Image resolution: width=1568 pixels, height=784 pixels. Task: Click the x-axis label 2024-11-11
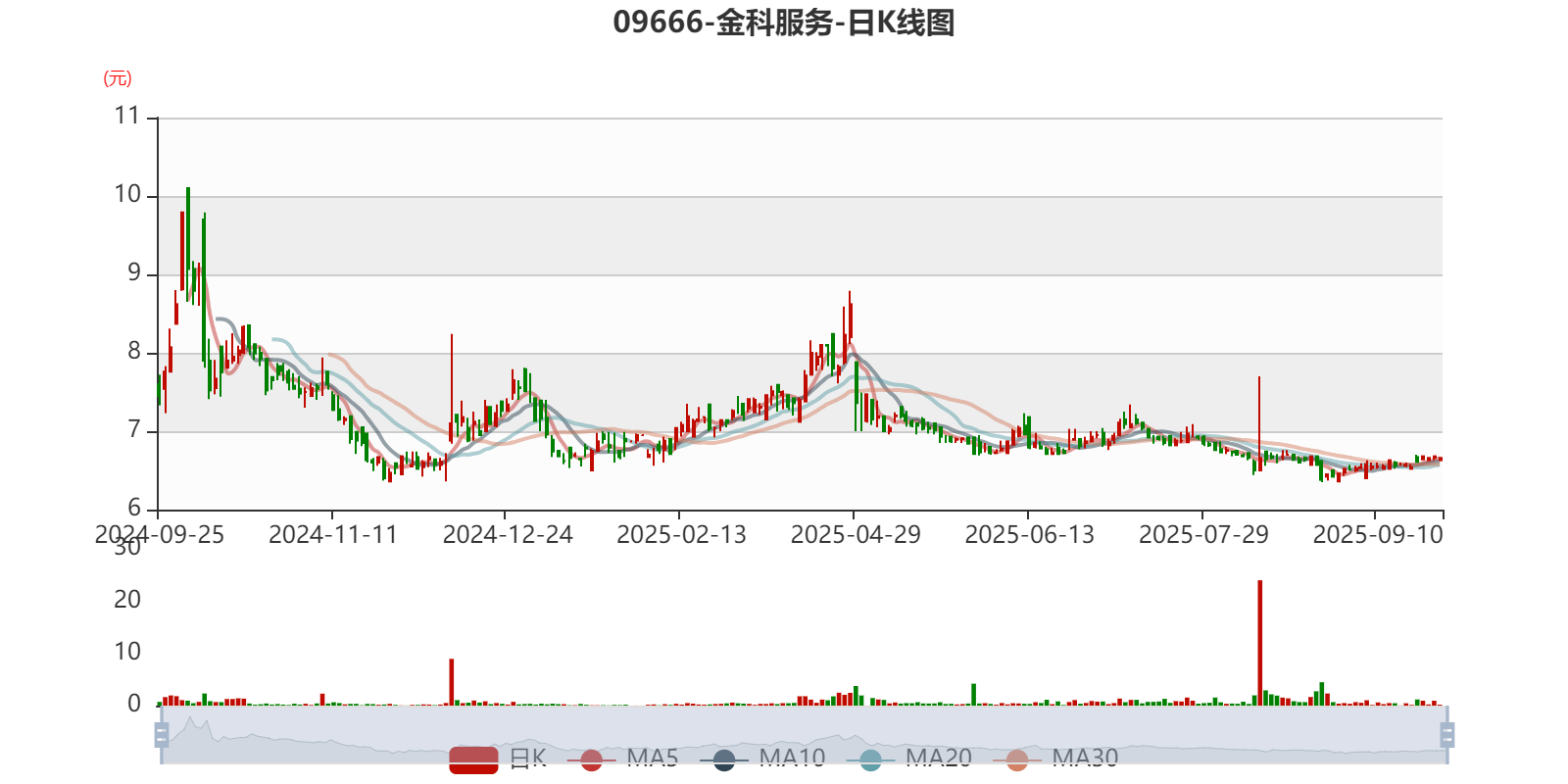333,534
